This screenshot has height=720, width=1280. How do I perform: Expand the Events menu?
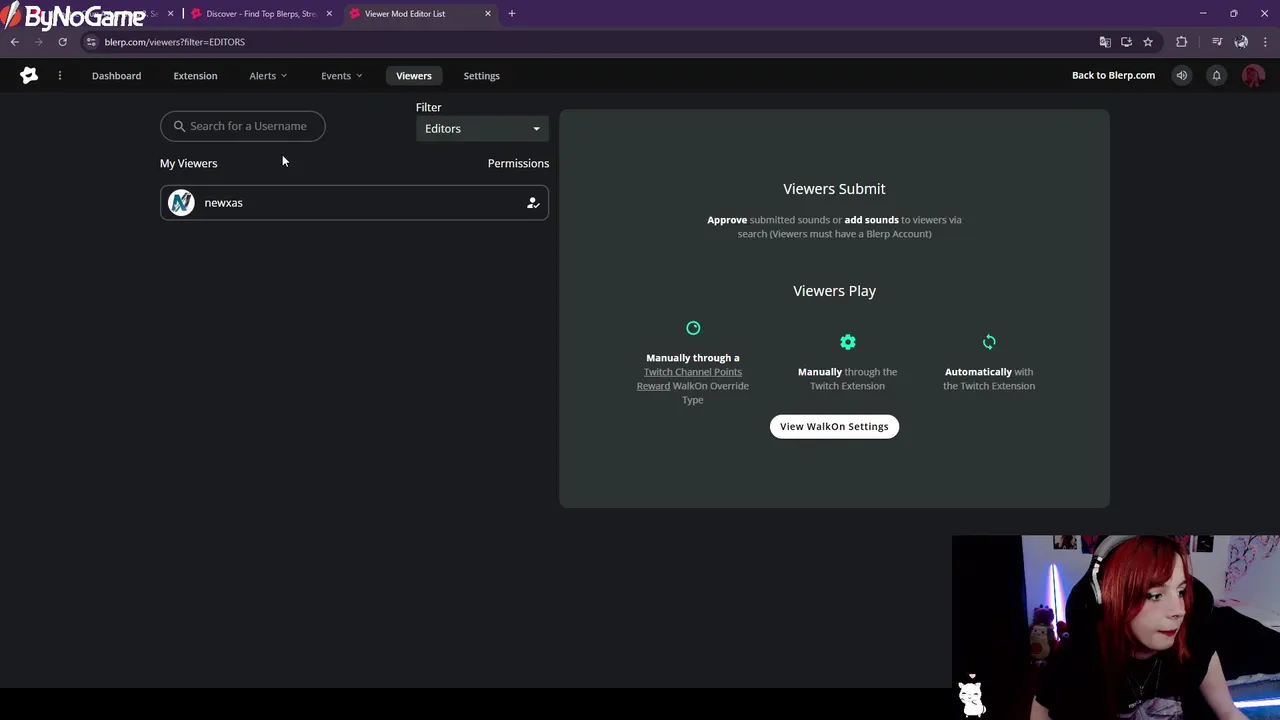pyautogui.click(x=341, y=76)
